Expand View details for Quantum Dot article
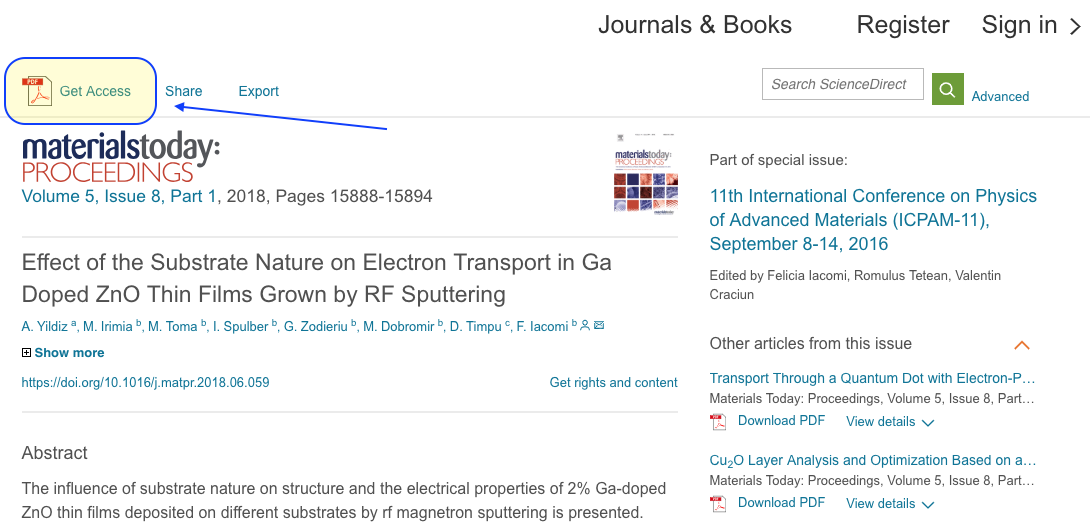 890,422
